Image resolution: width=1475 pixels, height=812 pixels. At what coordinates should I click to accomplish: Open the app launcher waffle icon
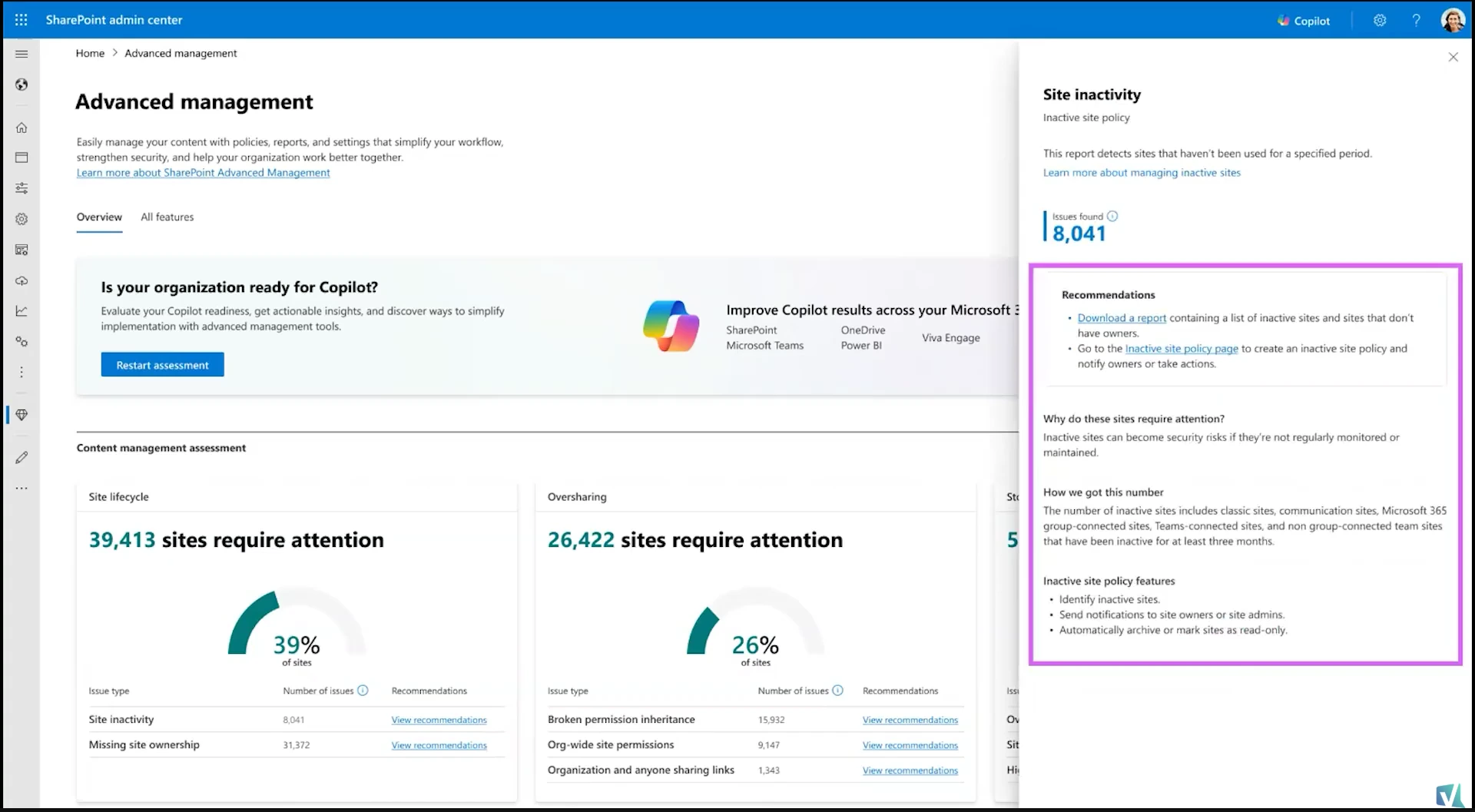click(22, 20)
